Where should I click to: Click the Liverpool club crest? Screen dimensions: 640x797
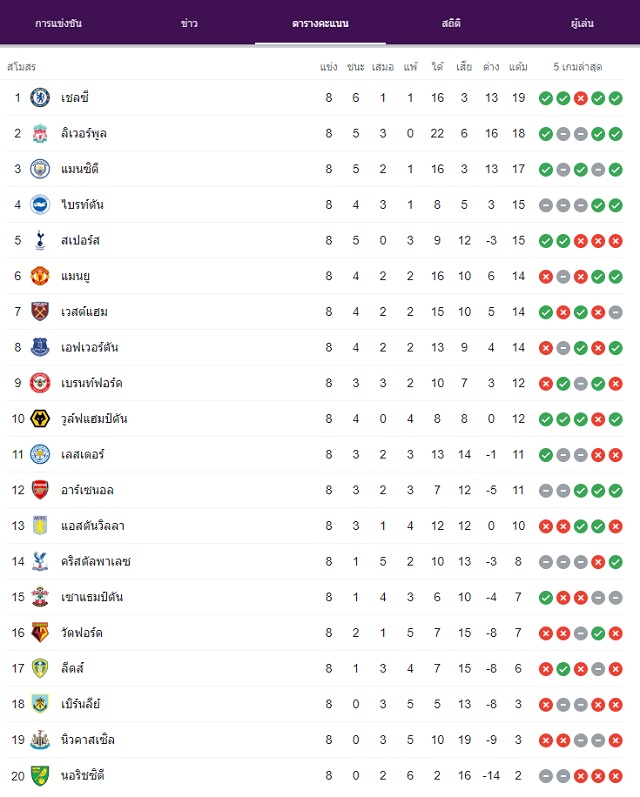pos(40,133)
